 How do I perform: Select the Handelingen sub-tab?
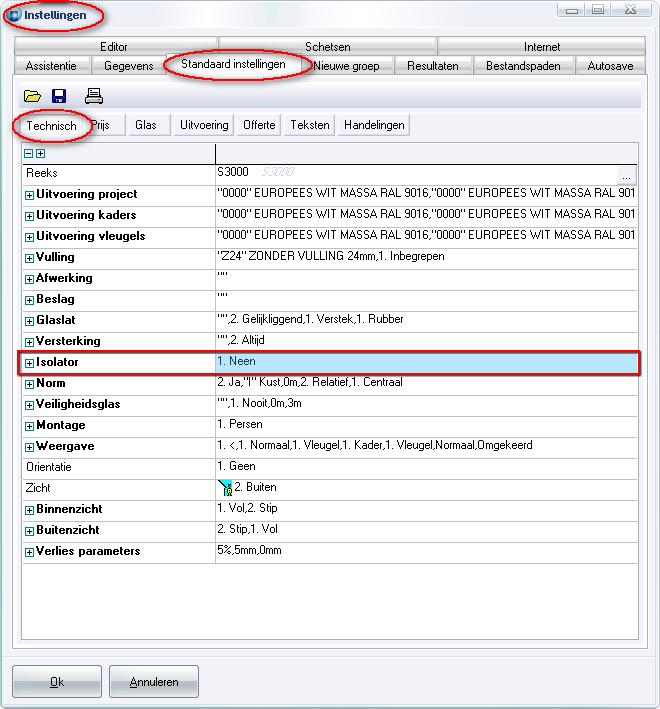pyautogui.click(x=374, y=125)
